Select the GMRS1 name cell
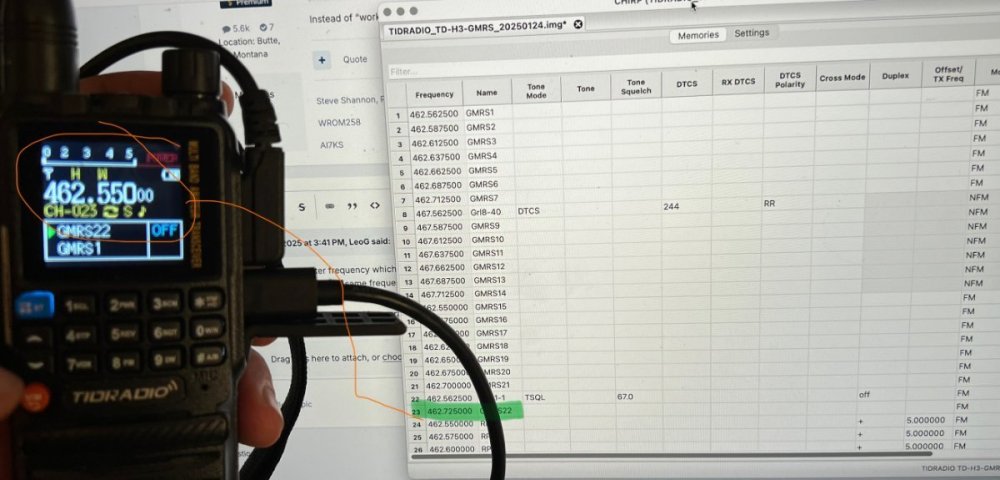Viewport: 1000px width, 480px height. click(481, 113)
